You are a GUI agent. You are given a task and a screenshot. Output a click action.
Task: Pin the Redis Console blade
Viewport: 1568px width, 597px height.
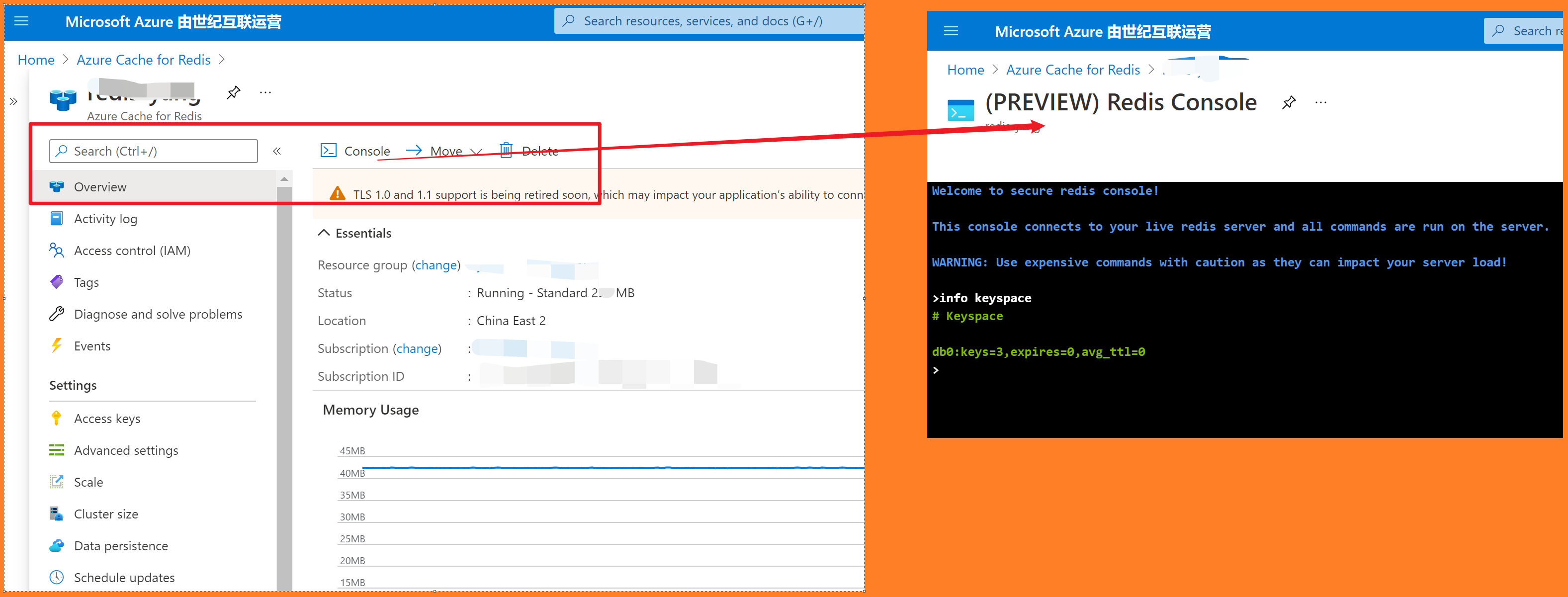click(x=1288, y=103)
